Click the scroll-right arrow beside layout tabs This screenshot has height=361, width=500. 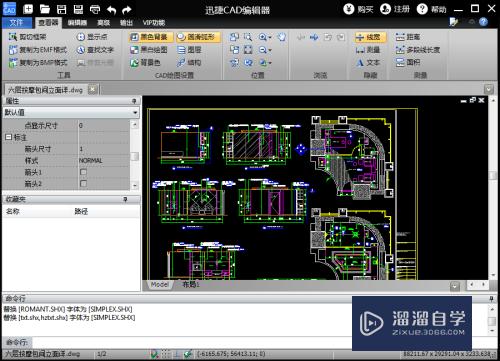click(484, 285)
